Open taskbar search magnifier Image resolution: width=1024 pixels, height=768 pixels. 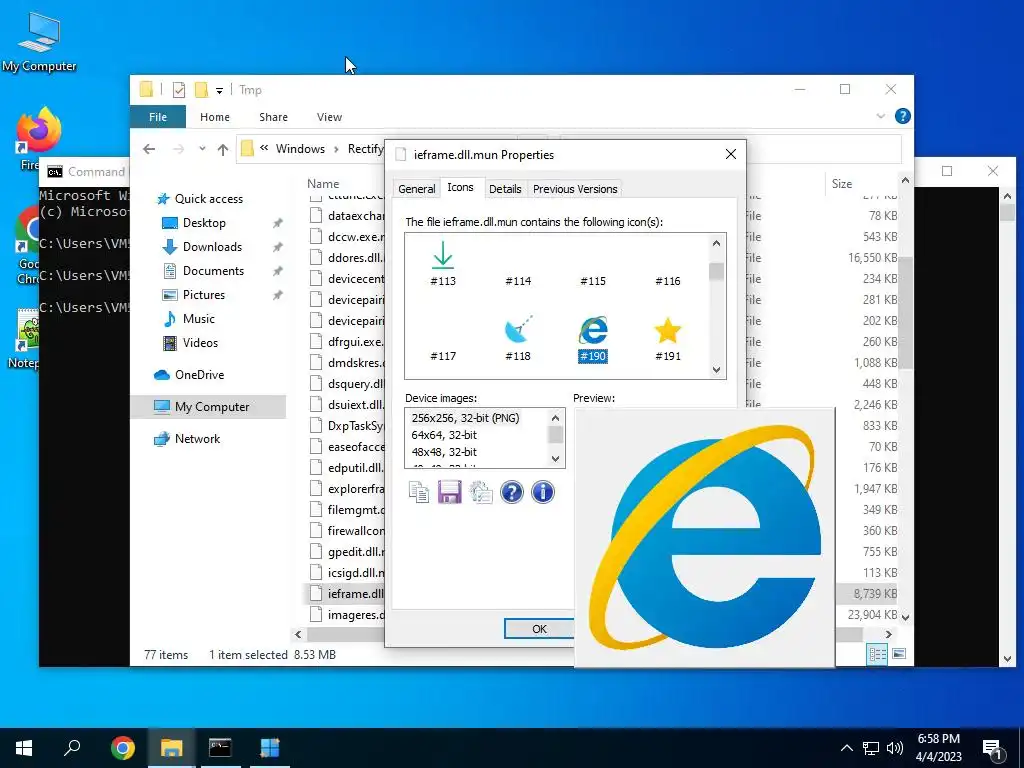pyautogui.click(x=72, y=748)
